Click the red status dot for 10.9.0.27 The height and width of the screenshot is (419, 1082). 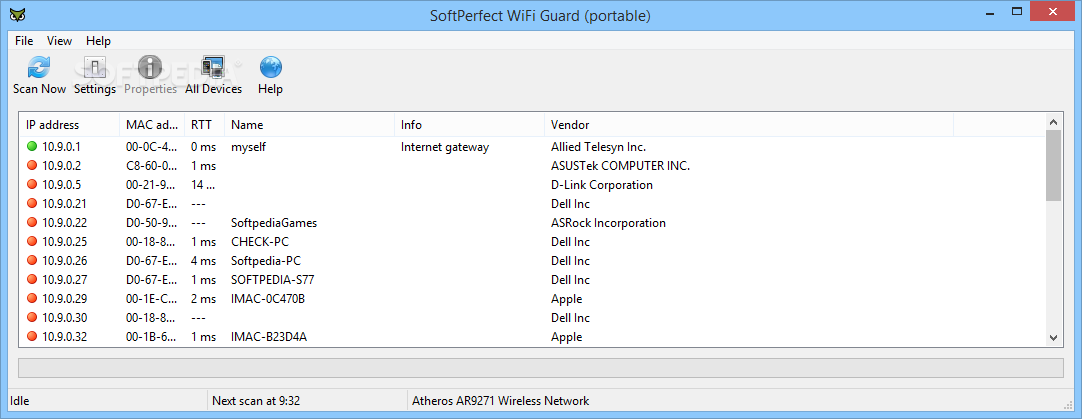click(32, 280)
